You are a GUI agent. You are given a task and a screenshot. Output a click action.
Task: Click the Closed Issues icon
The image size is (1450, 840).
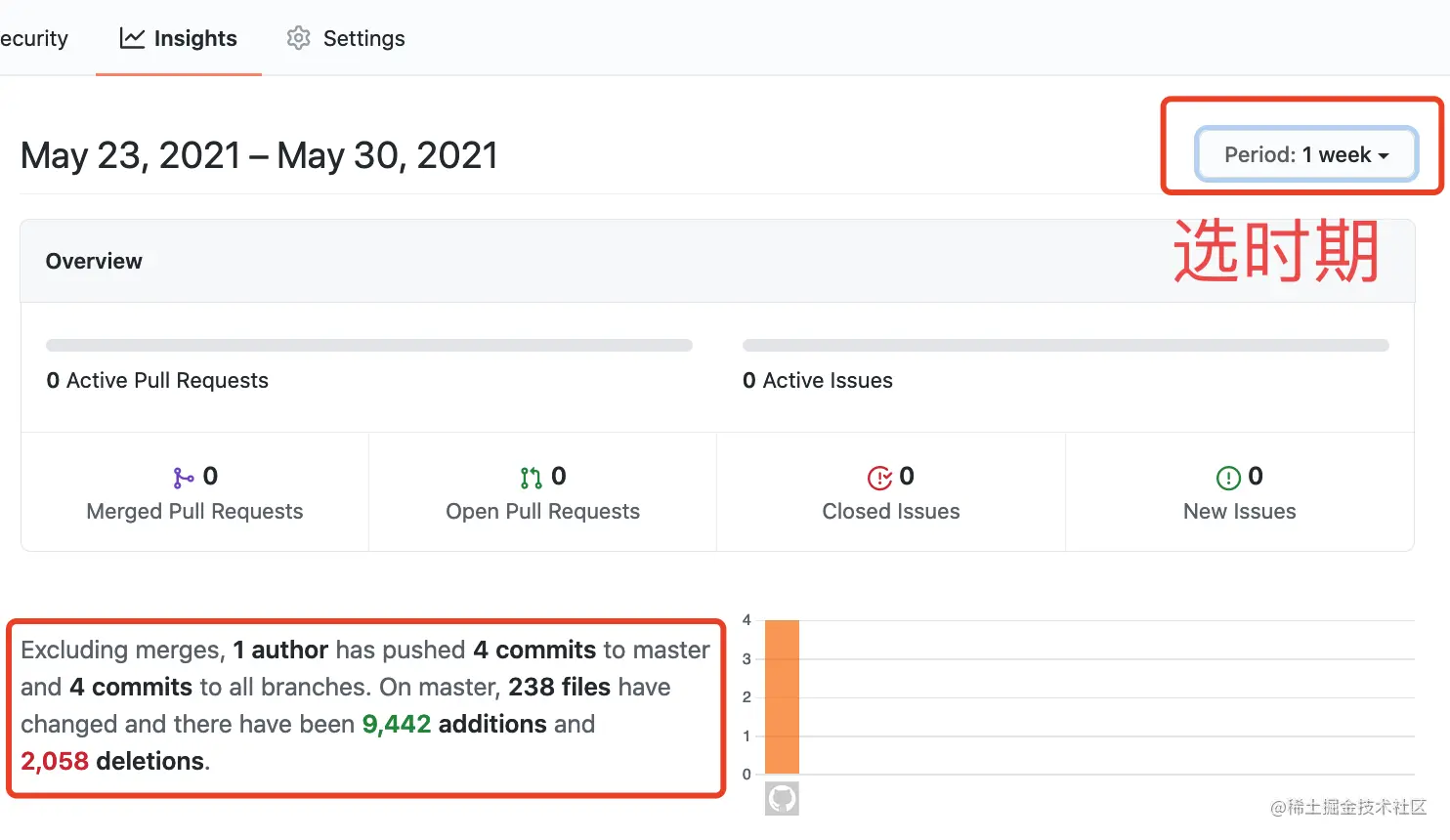pos(878,477)
